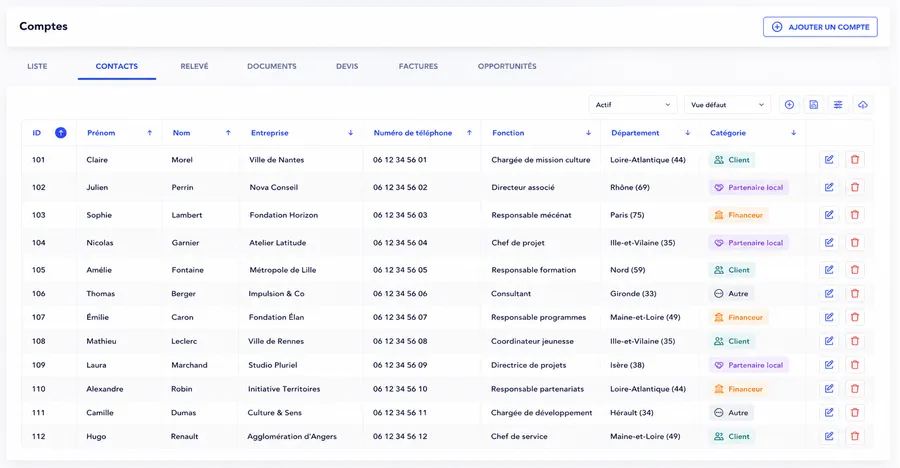Sort by Département column arrow

688,133
